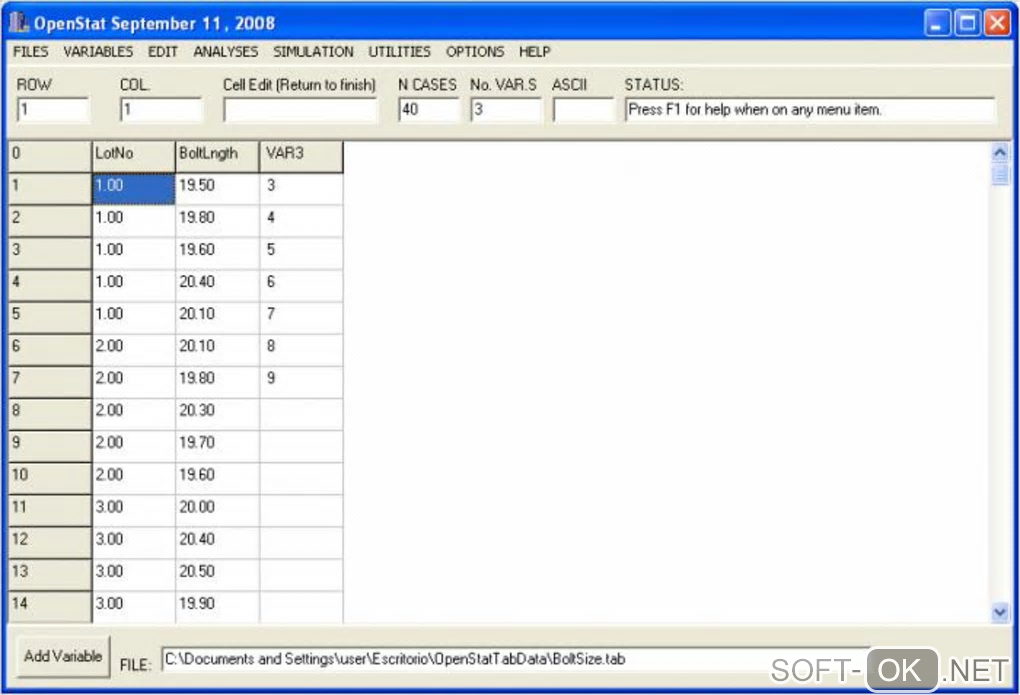Open the OPTIONS menu

pyautogui.click(x=475, y=51)
